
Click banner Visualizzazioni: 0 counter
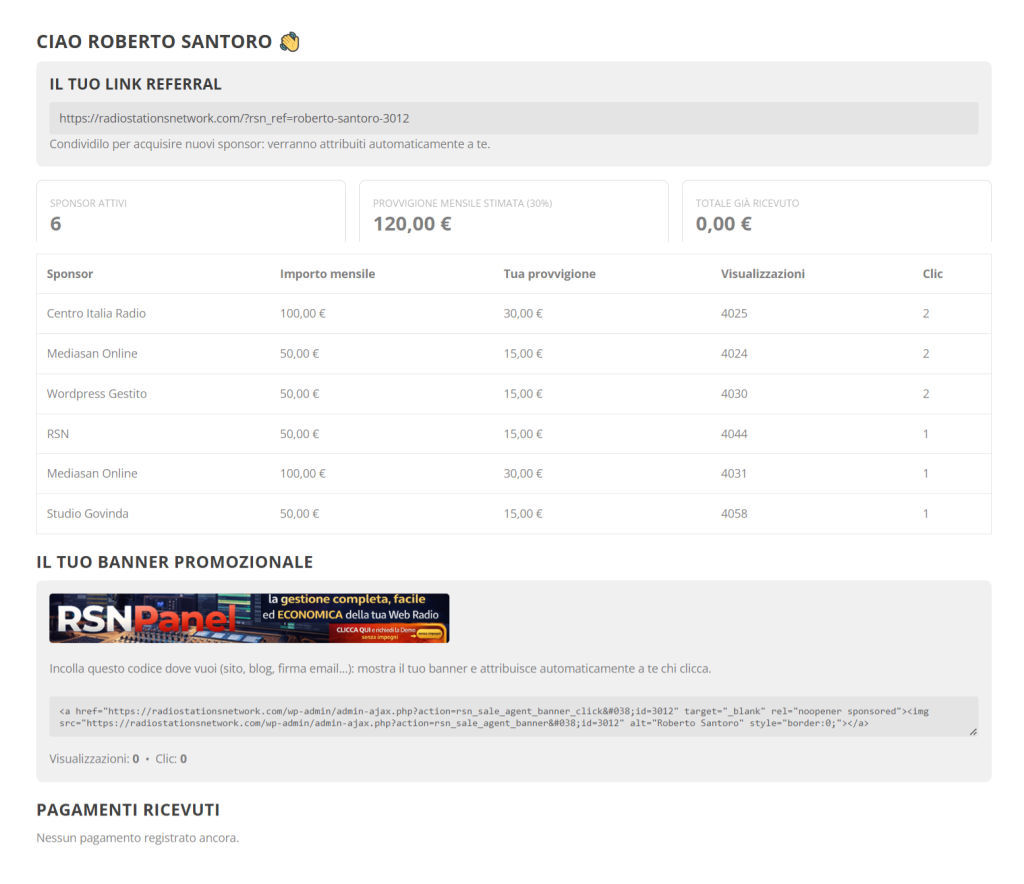pos(94,759)
